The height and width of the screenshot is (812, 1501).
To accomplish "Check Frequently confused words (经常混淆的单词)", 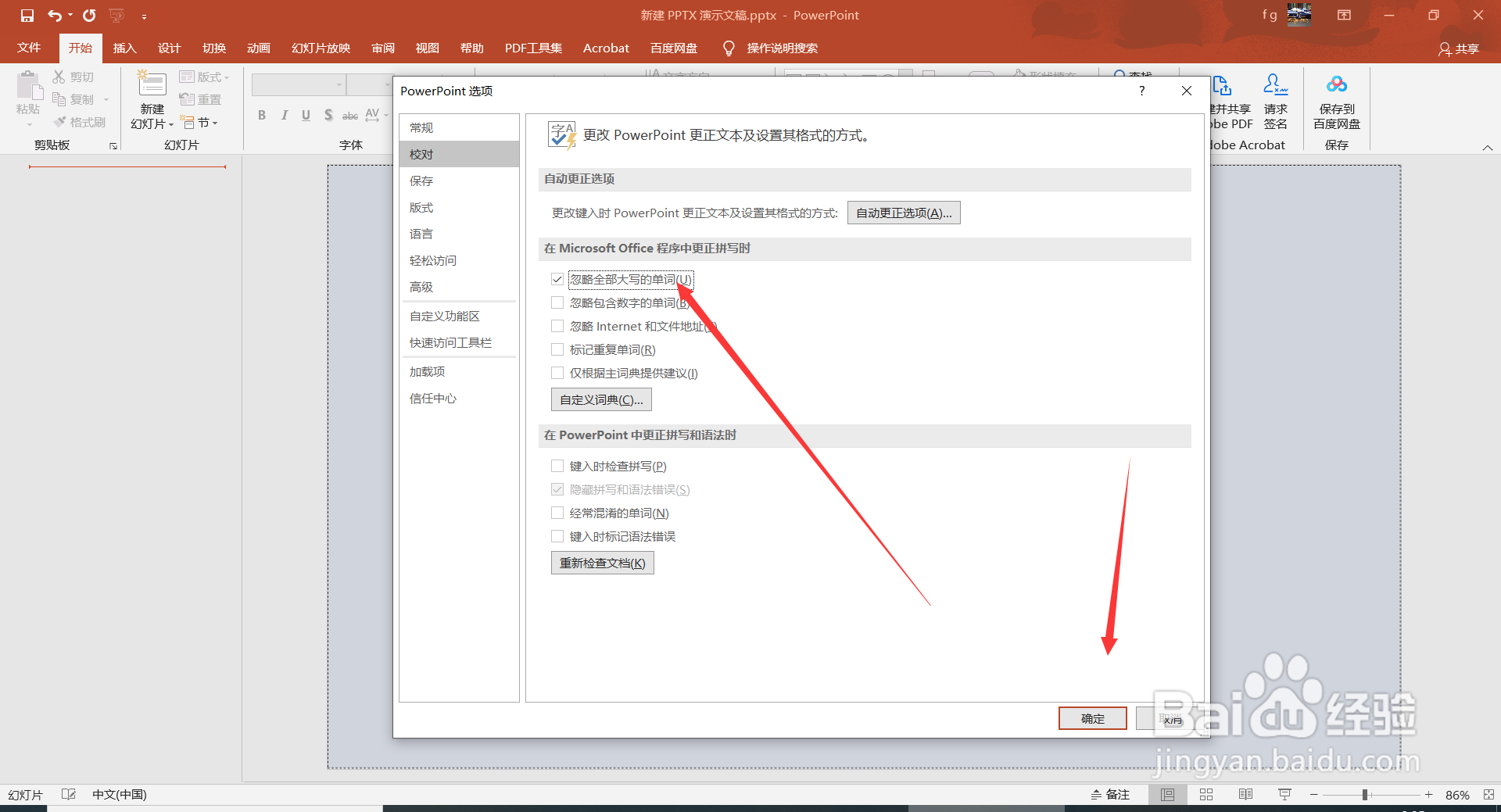I will click(557, 513).
